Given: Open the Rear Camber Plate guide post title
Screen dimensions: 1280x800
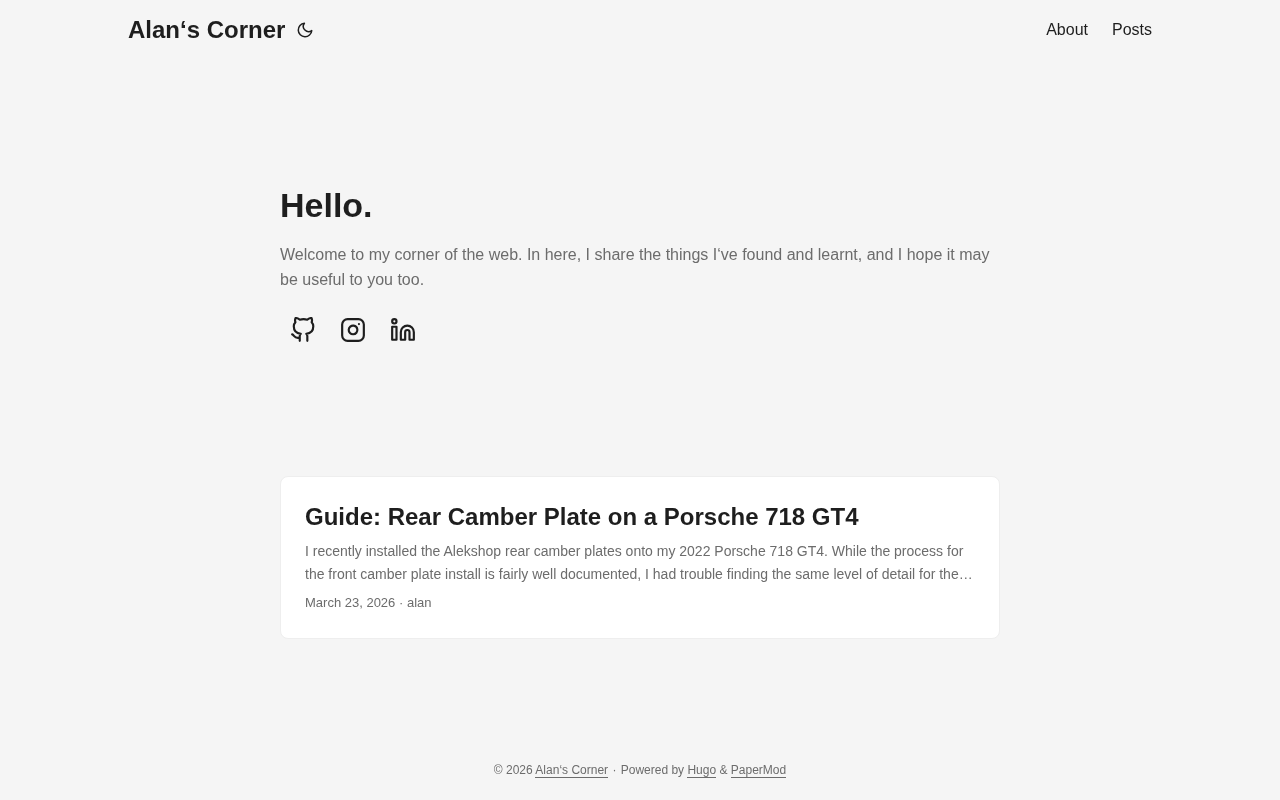Looking at the screenshot, I should [x=581, y=517].
